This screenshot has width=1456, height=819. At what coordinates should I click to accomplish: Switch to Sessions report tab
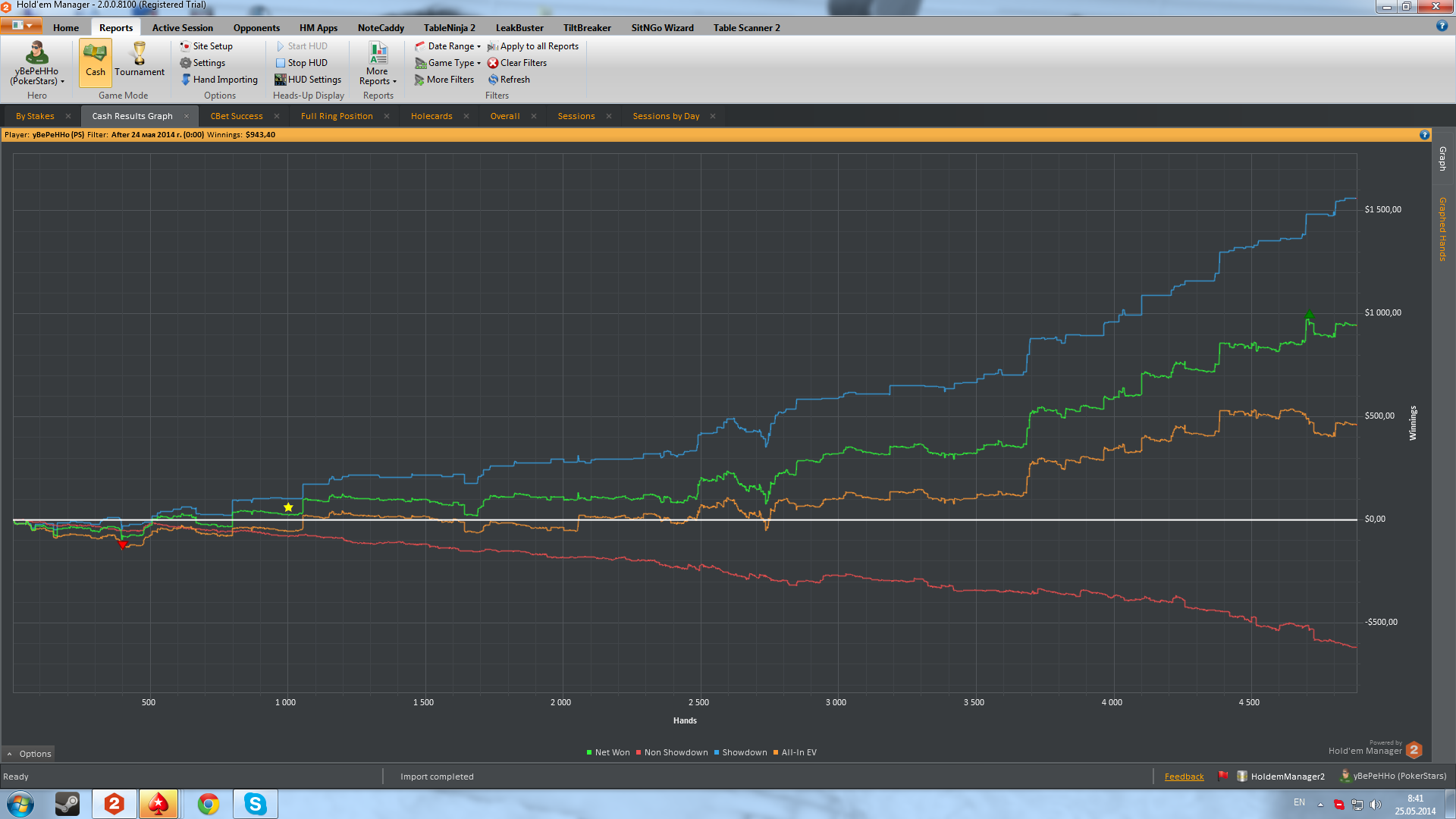[x=576, y=116]
